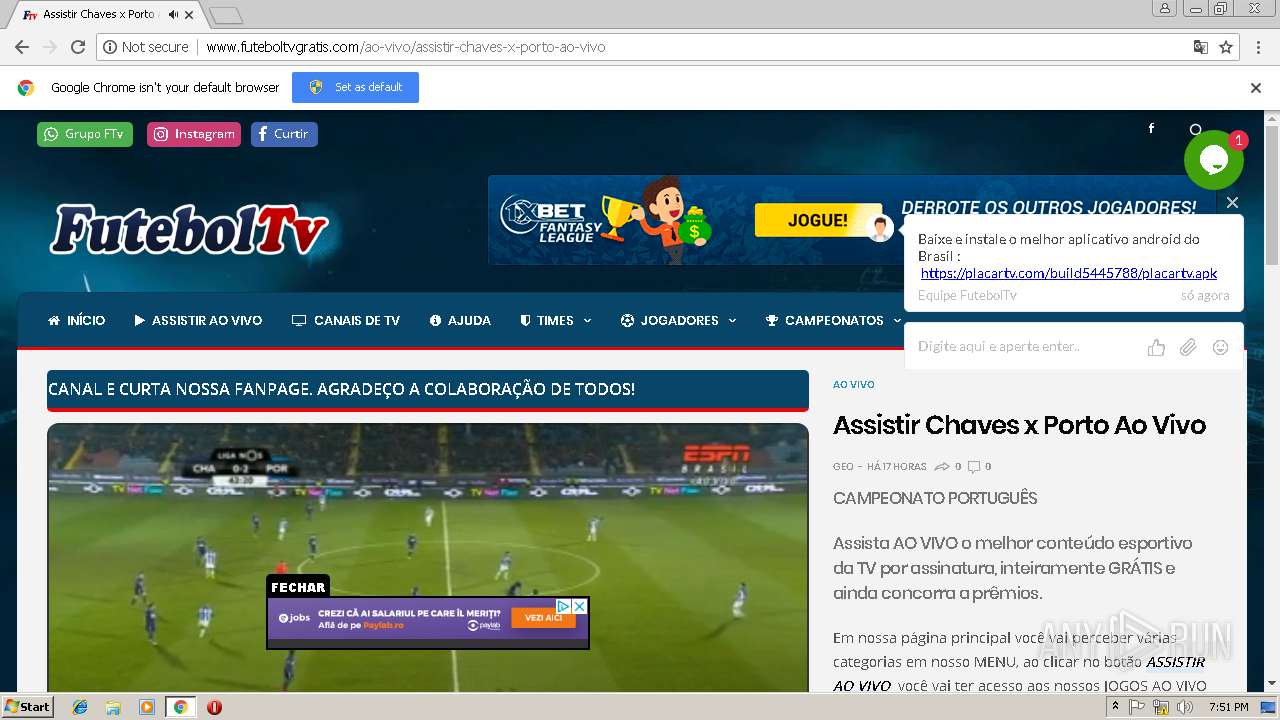Open the WhatsApp Grupo FTv button
The width and height of the screenshot is (1280, 720).
coord(85,134)
